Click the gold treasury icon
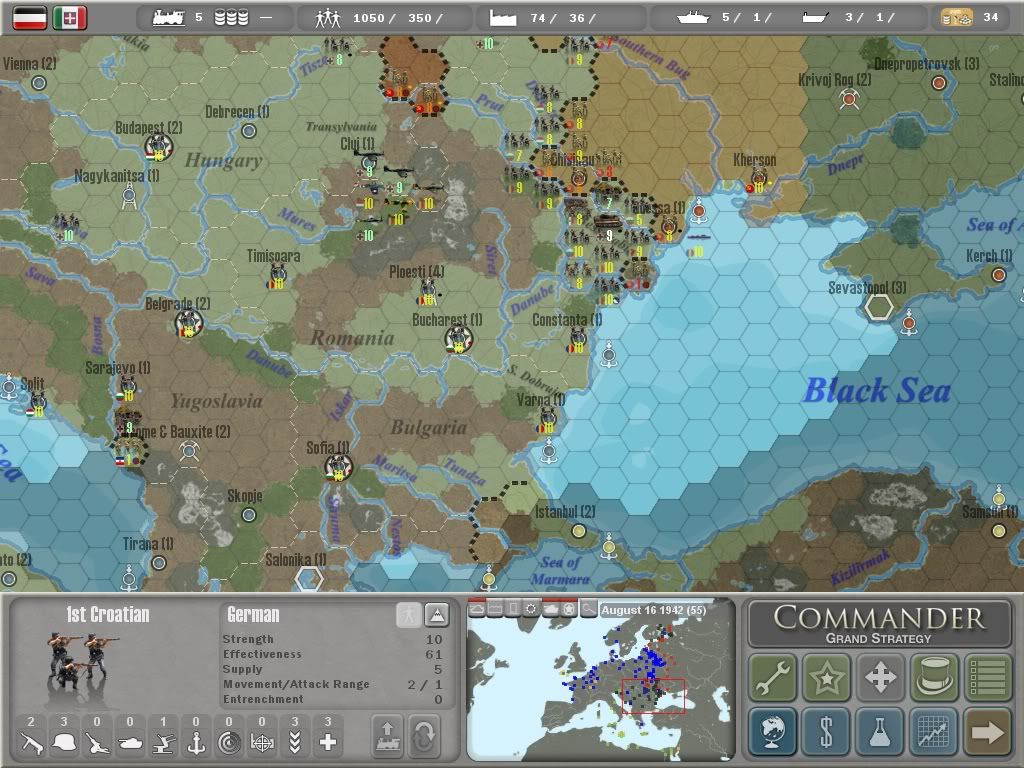 tap(957, 18)
